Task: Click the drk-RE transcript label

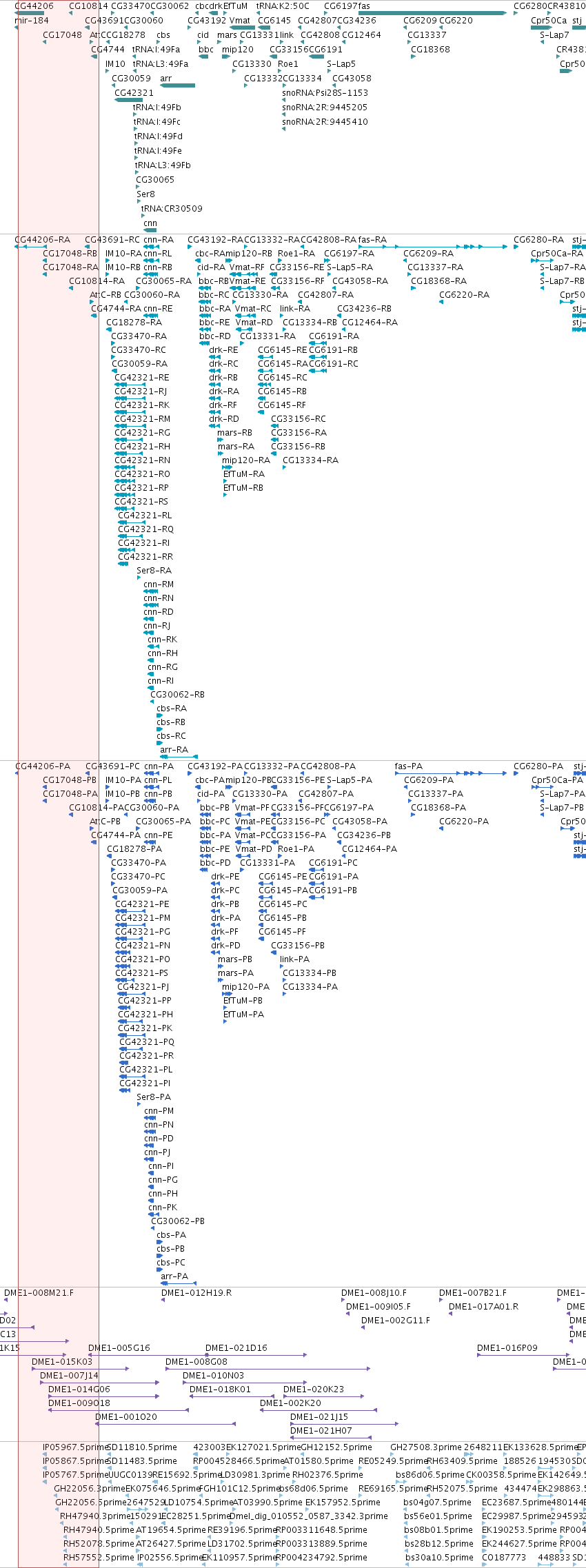Action: pyautogui.click(x=223, y=350)
